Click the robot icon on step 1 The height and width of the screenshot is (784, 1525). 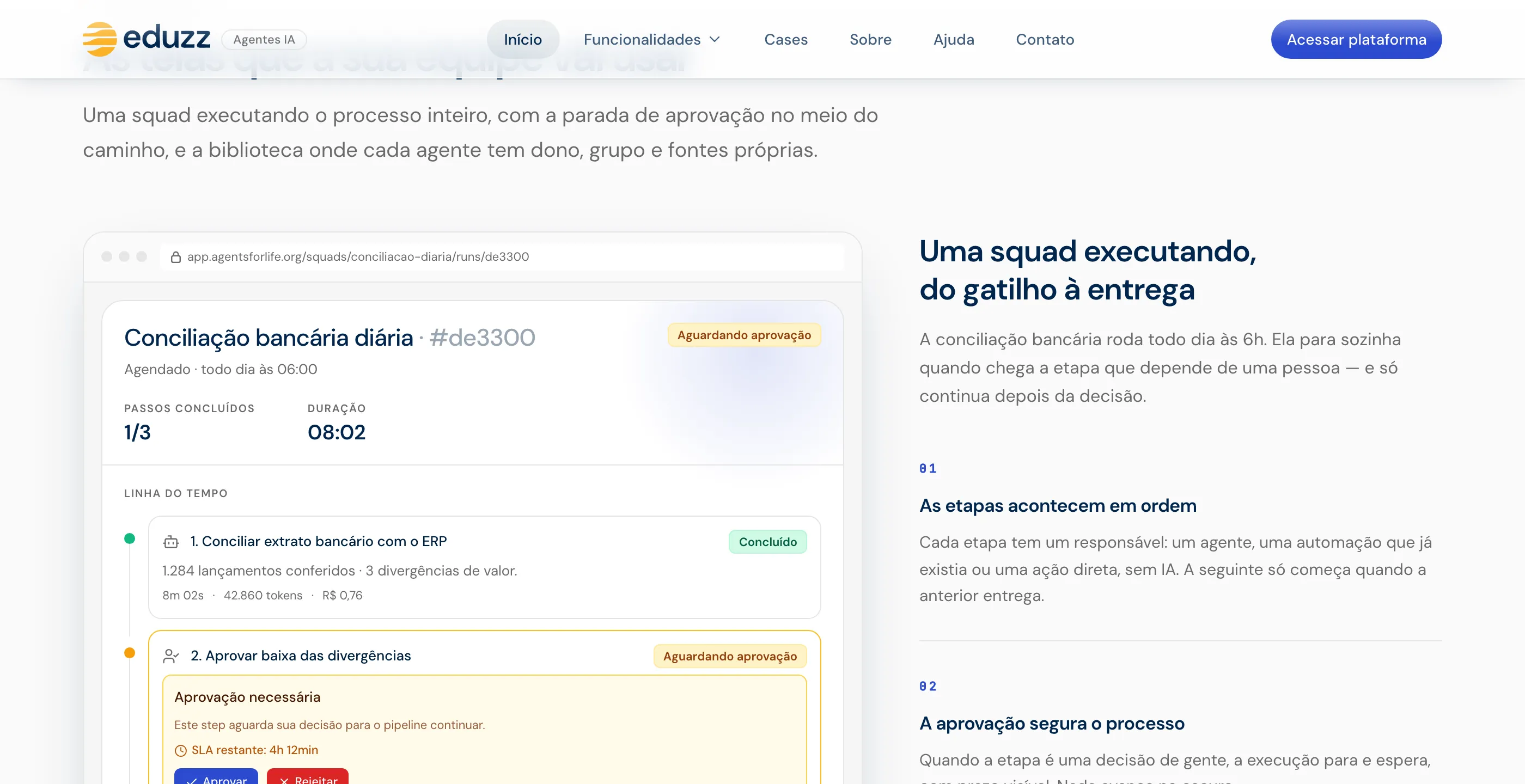coord(171,541)
